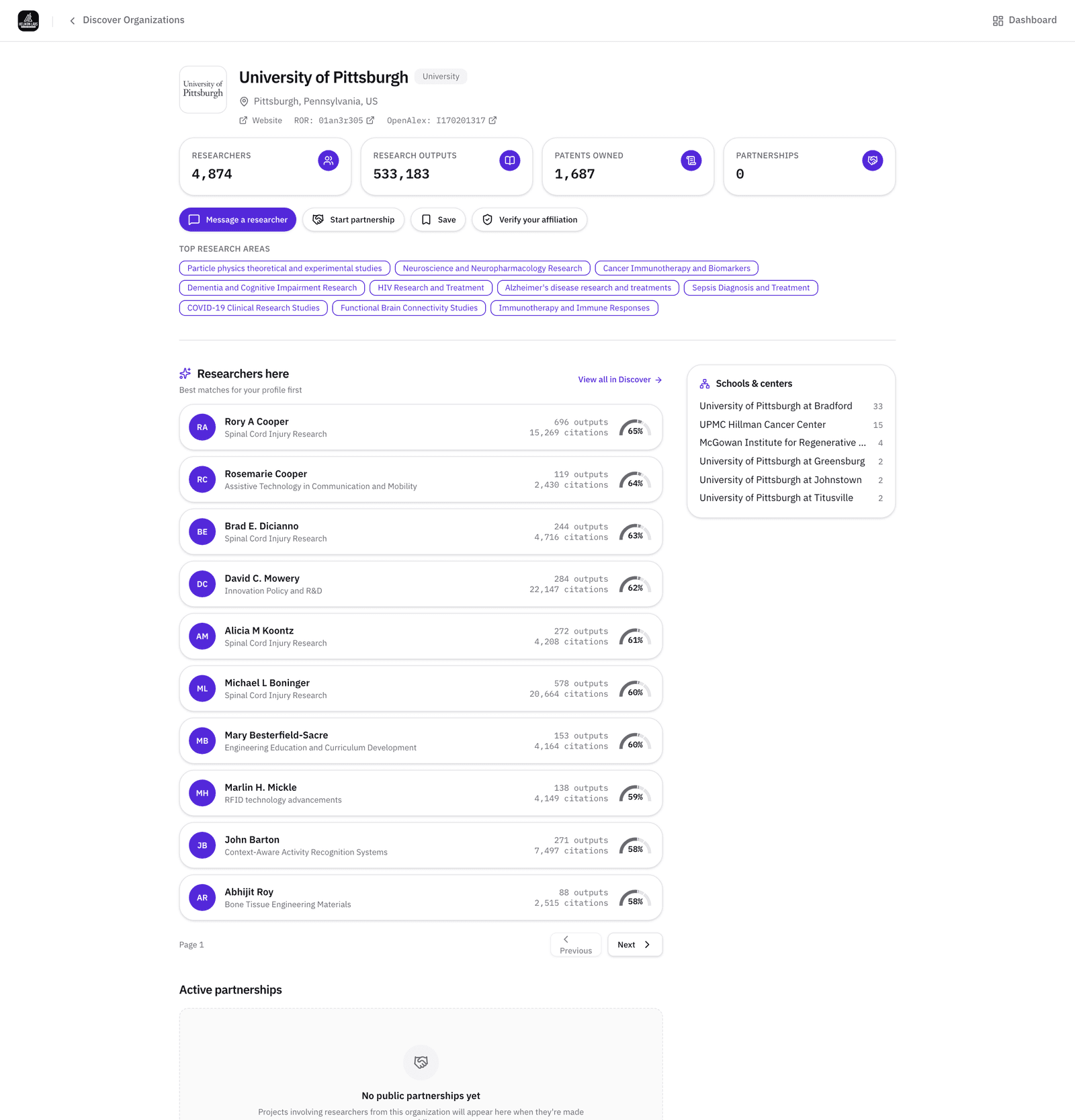
Task: Click the ML avatar icon
Action: (x=202, y=689)
